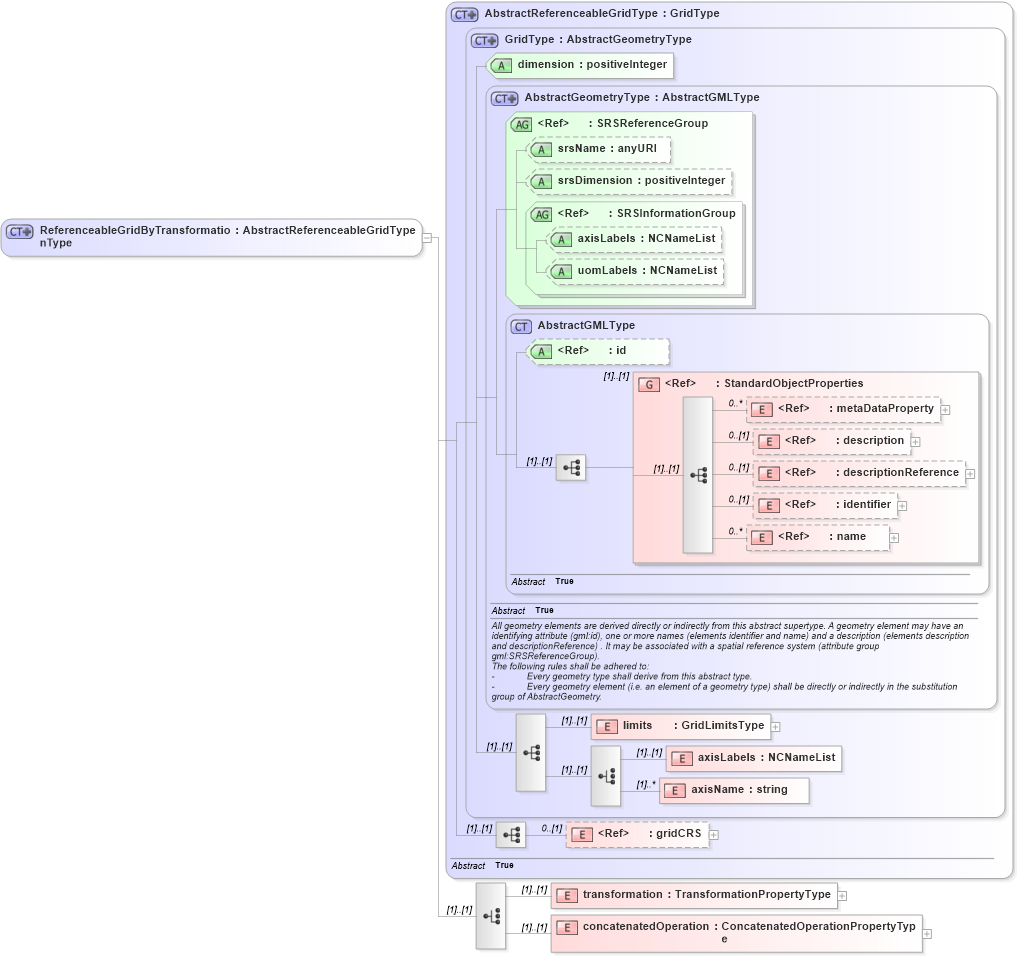The width and height of the screenshot is (1018, 958).
Task: Select the axisName : string label
Action: (x=739, y=789)
